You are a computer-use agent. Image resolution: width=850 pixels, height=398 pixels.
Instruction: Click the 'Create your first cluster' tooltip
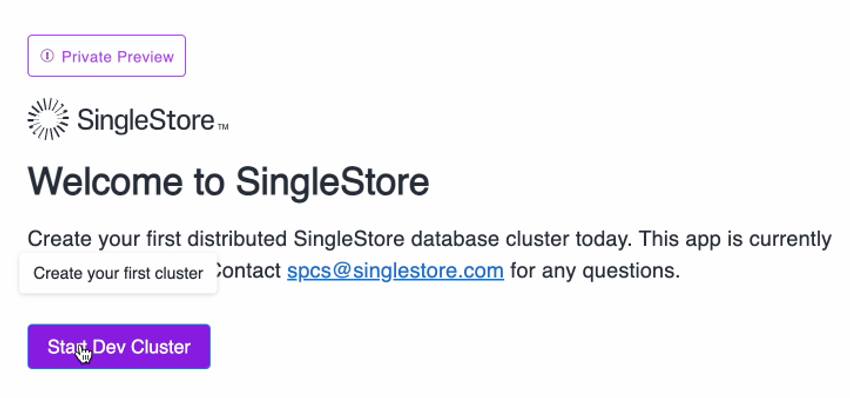pos(118,273)
